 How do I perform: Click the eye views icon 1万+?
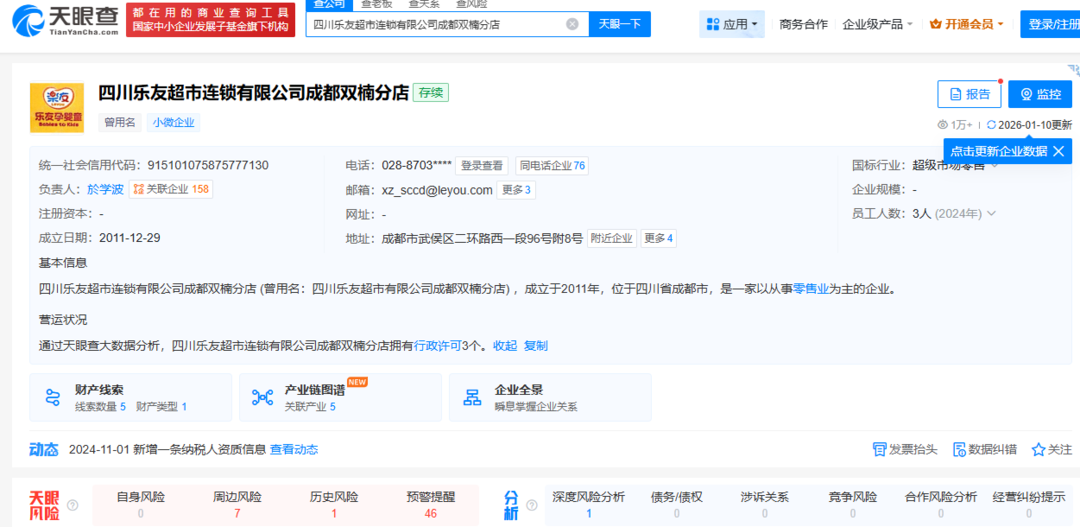[x=944, y=125]
